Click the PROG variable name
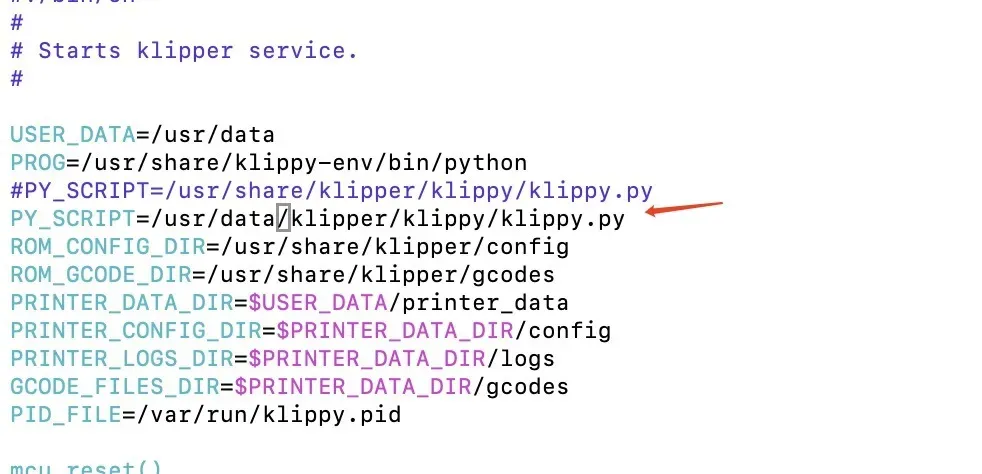Viewport: 982px width, 474px height. (38, 163)
